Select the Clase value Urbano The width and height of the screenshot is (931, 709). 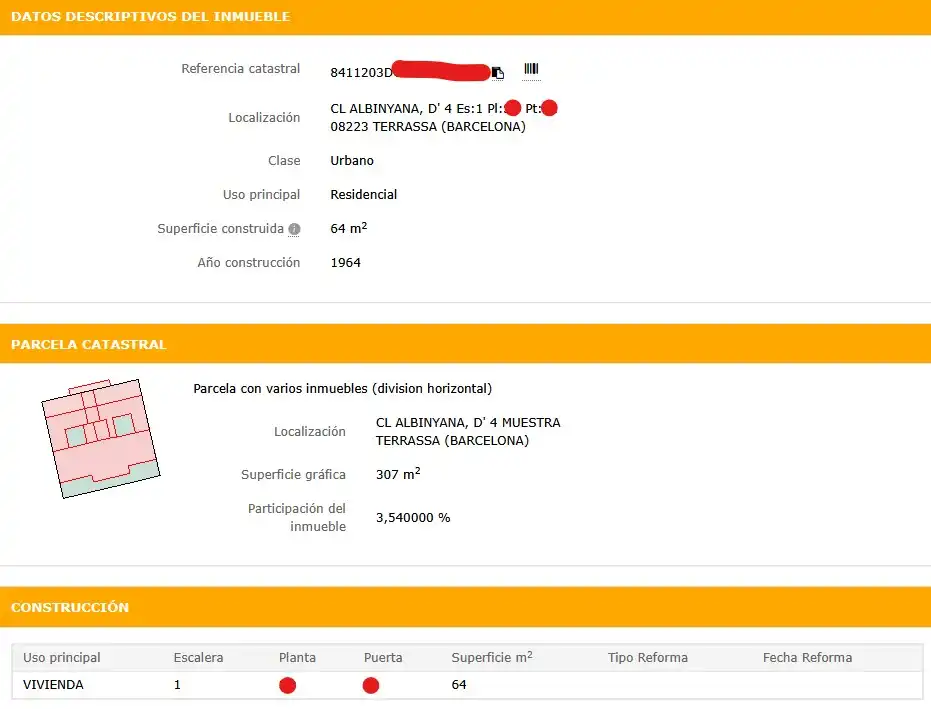[352, 160]
